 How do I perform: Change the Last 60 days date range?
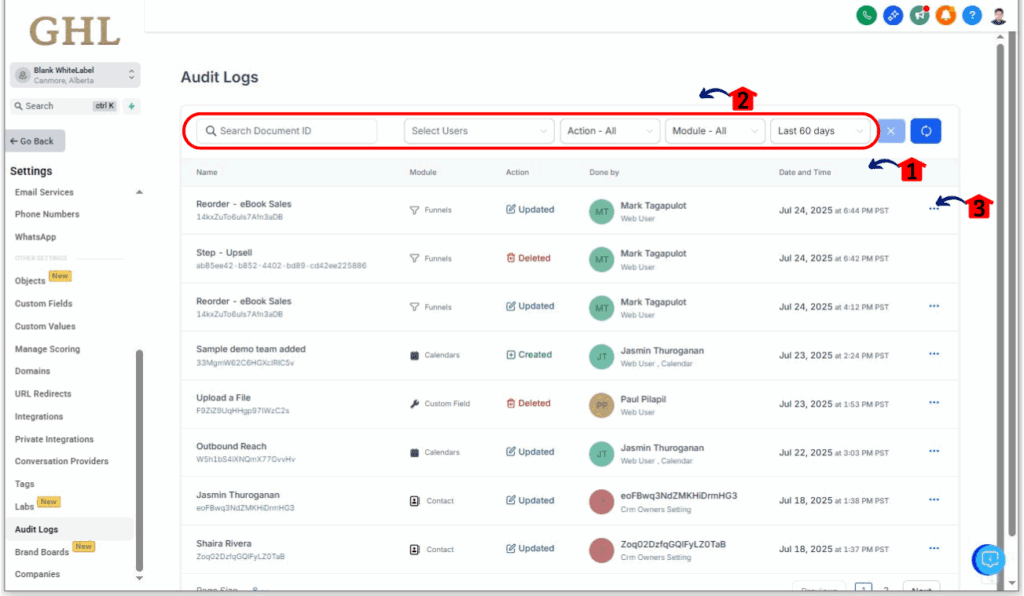click(x=820, y=130)
